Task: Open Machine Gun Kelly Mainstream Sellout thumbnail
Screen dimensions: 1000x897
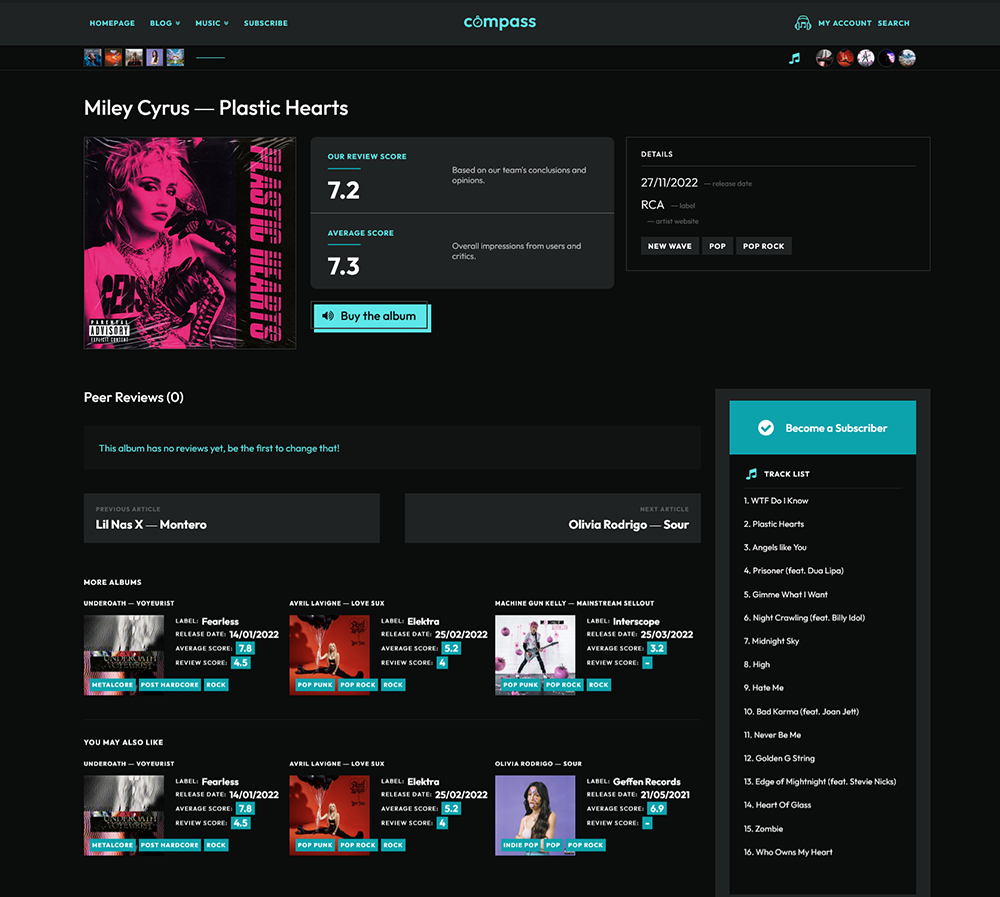Action: tap(535, 654)
